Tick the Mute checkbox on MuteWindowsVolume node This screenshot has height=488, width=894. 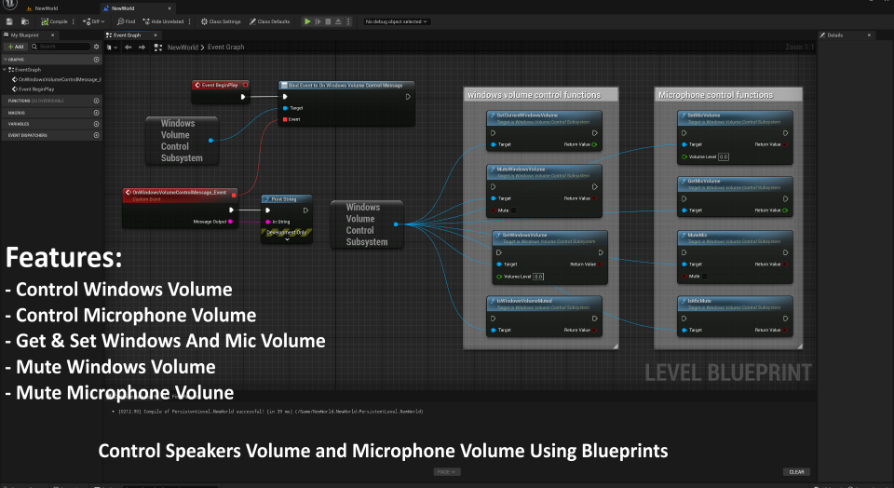(x=515, y=211)
